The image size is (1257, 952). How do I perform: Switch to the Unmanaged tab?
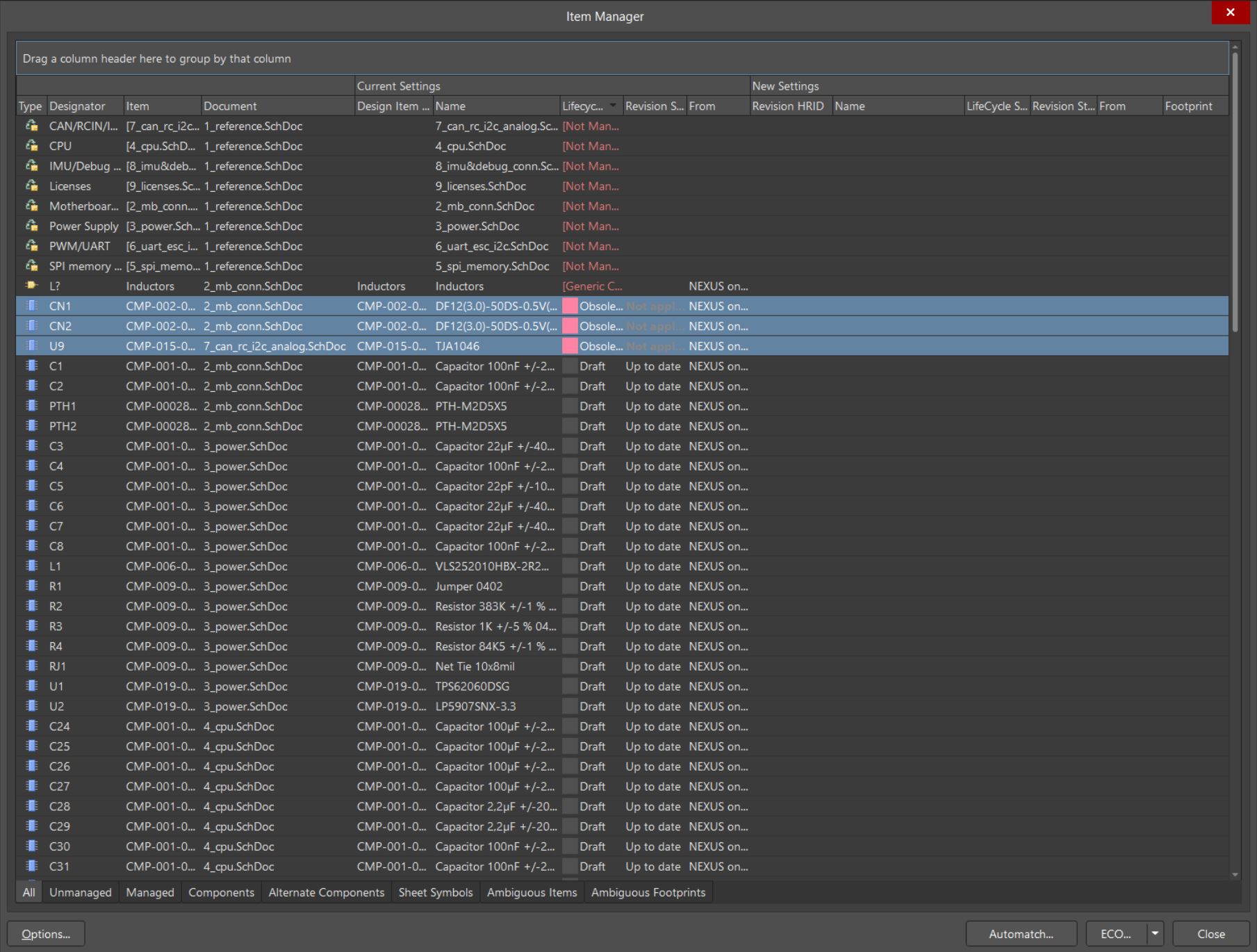click(x=80, y=892)
